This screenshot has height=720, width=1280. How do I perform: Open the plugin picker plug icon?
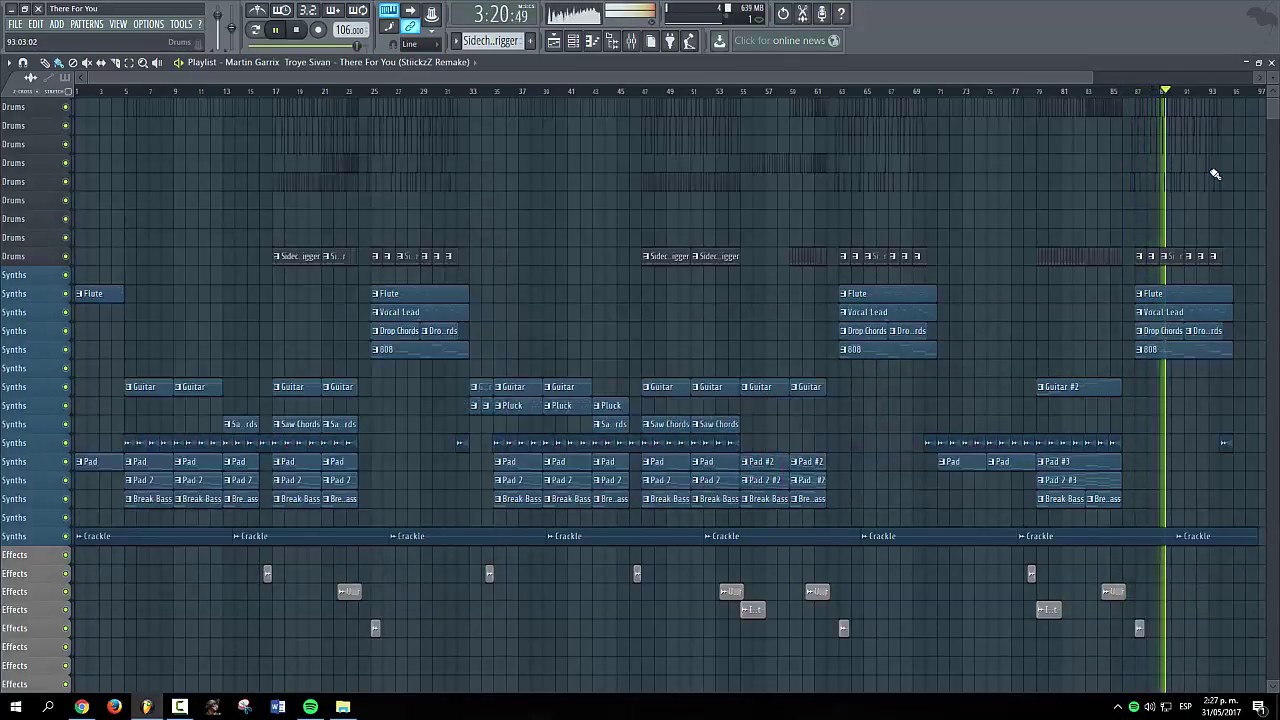point(670,41)
